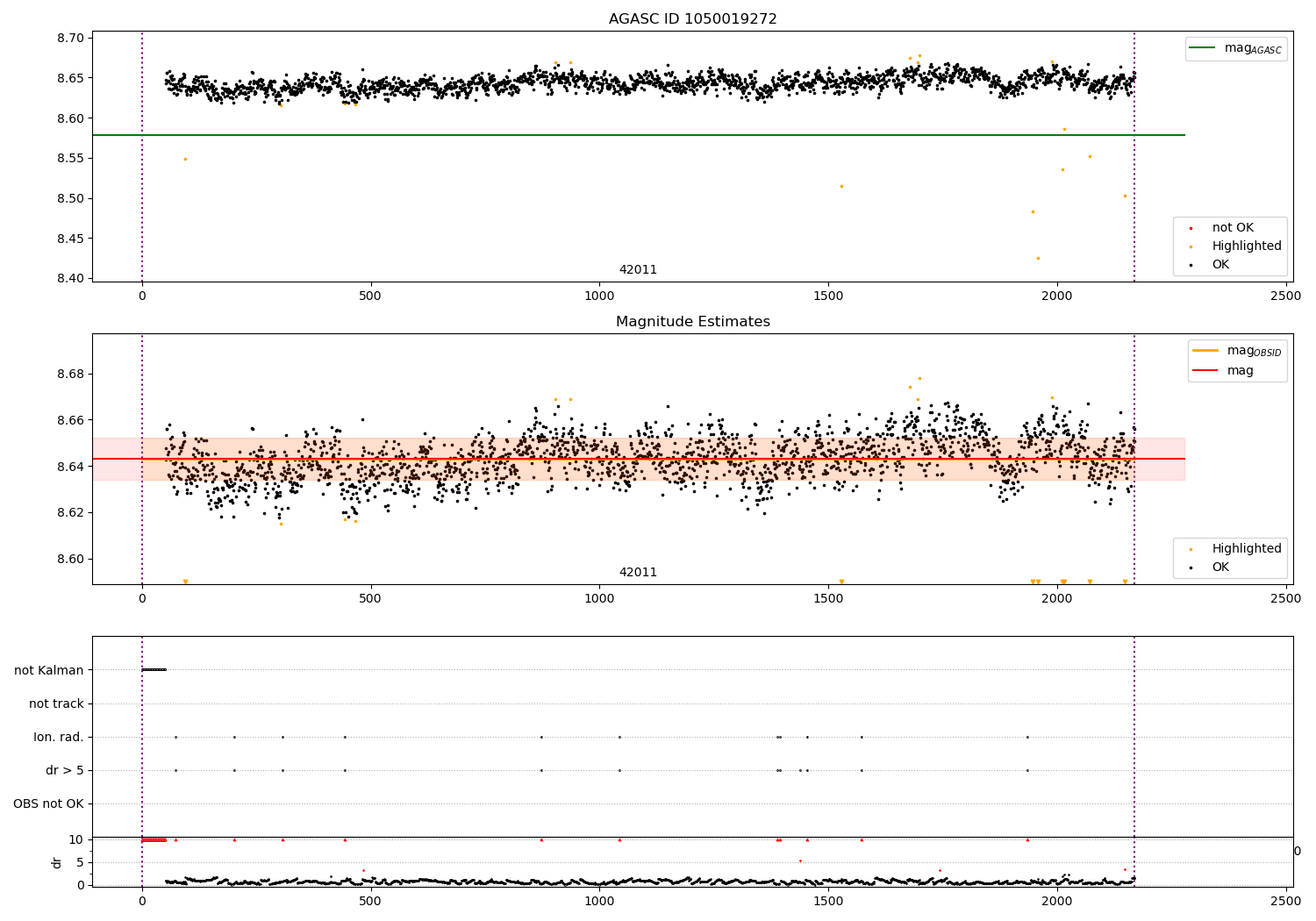This screenshot has height=921, width=1316.
Task: Click the 8.40 y-axis tick in the top plot
Action: [x=72, y=278]
